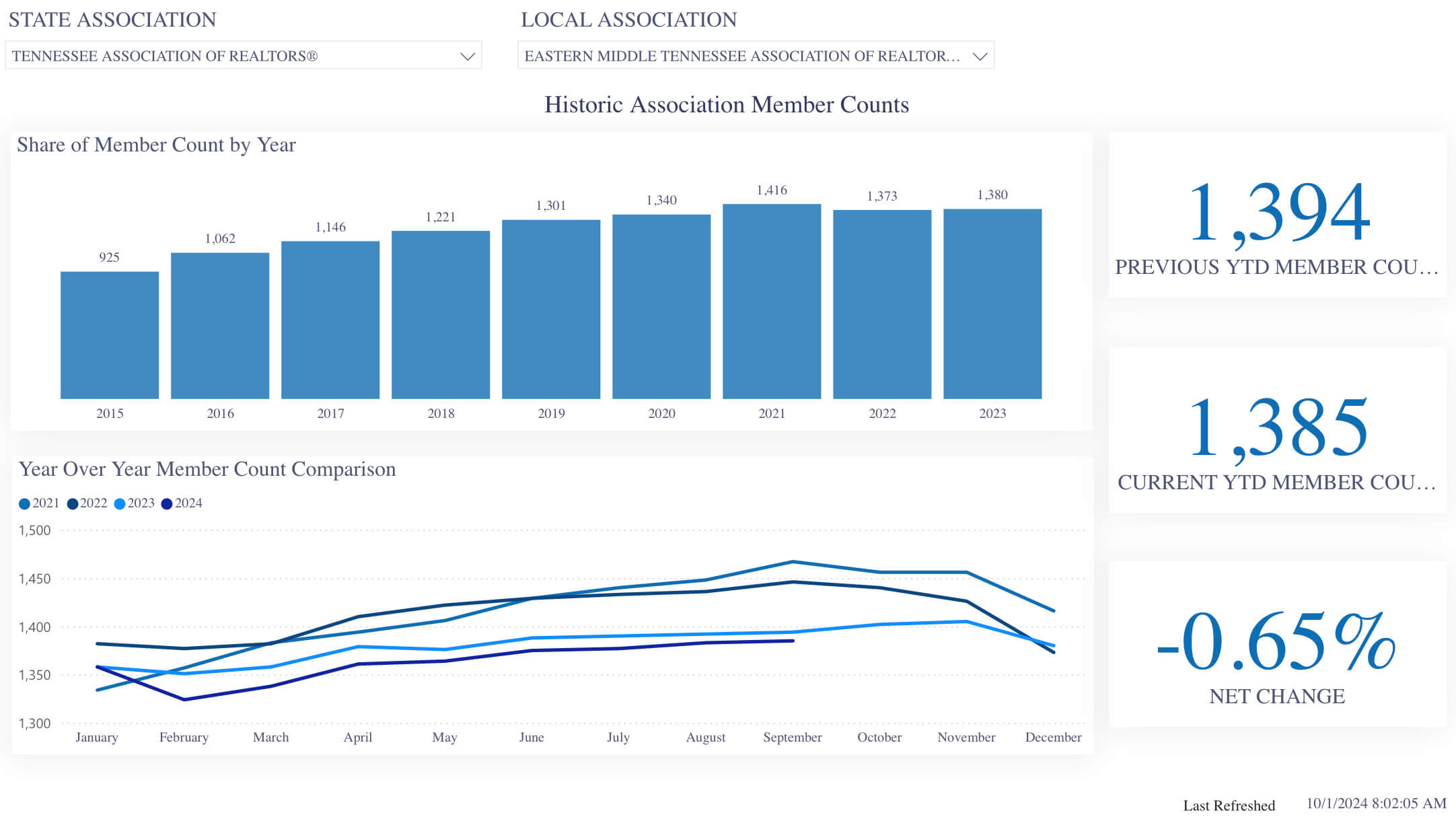Click the Last Refreshed label

[1229, 806]
